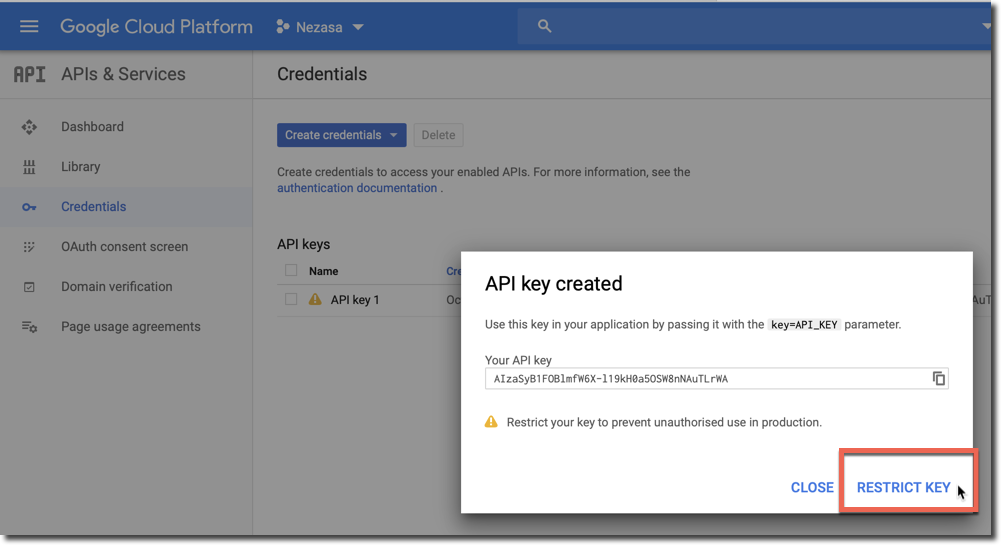This screenshot has height=545, width=1001.
Task: Click the Dashboard icon
Action: click(29, 127)
